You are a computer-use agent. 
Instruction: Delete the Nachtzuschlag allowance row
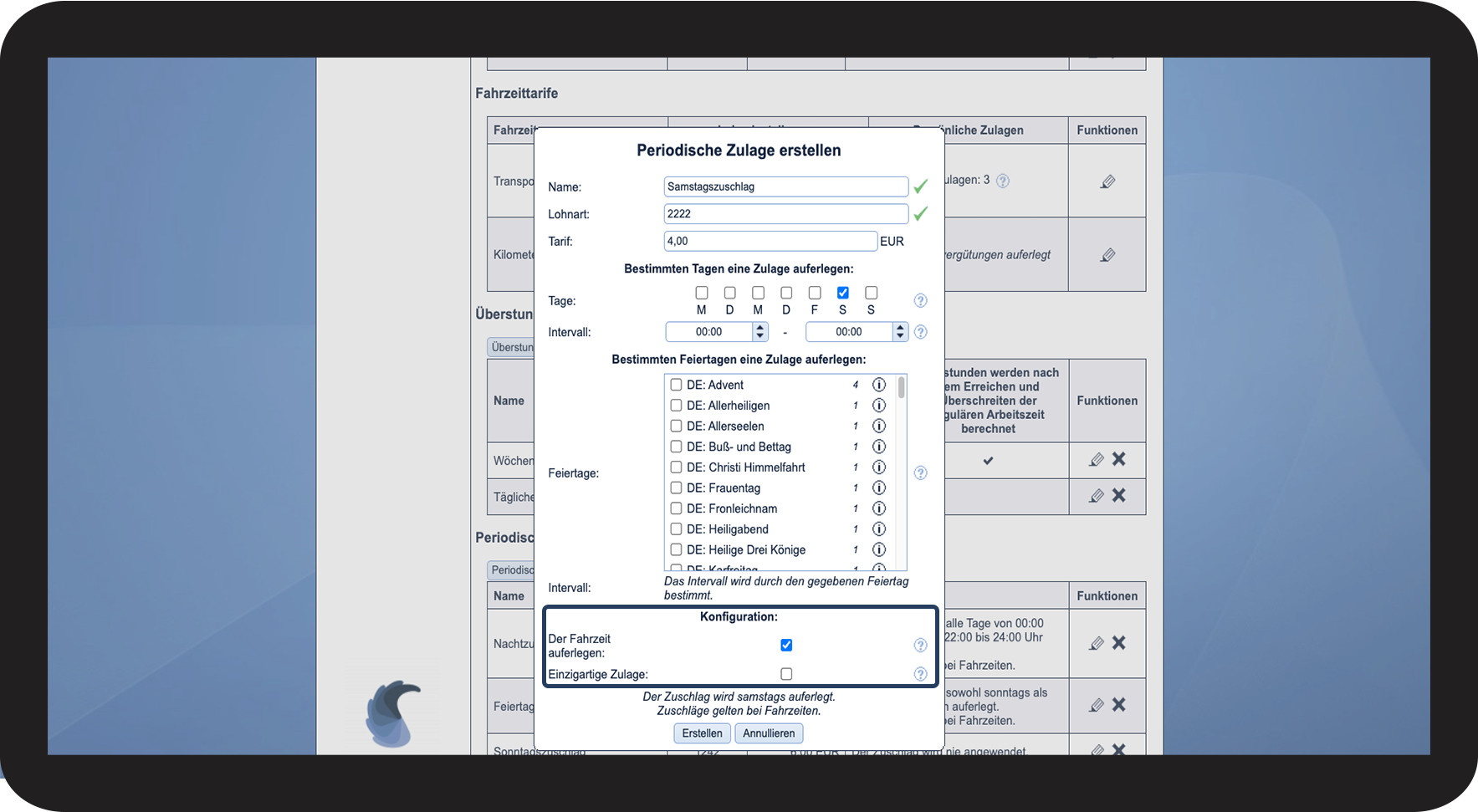coord(1119,642)
